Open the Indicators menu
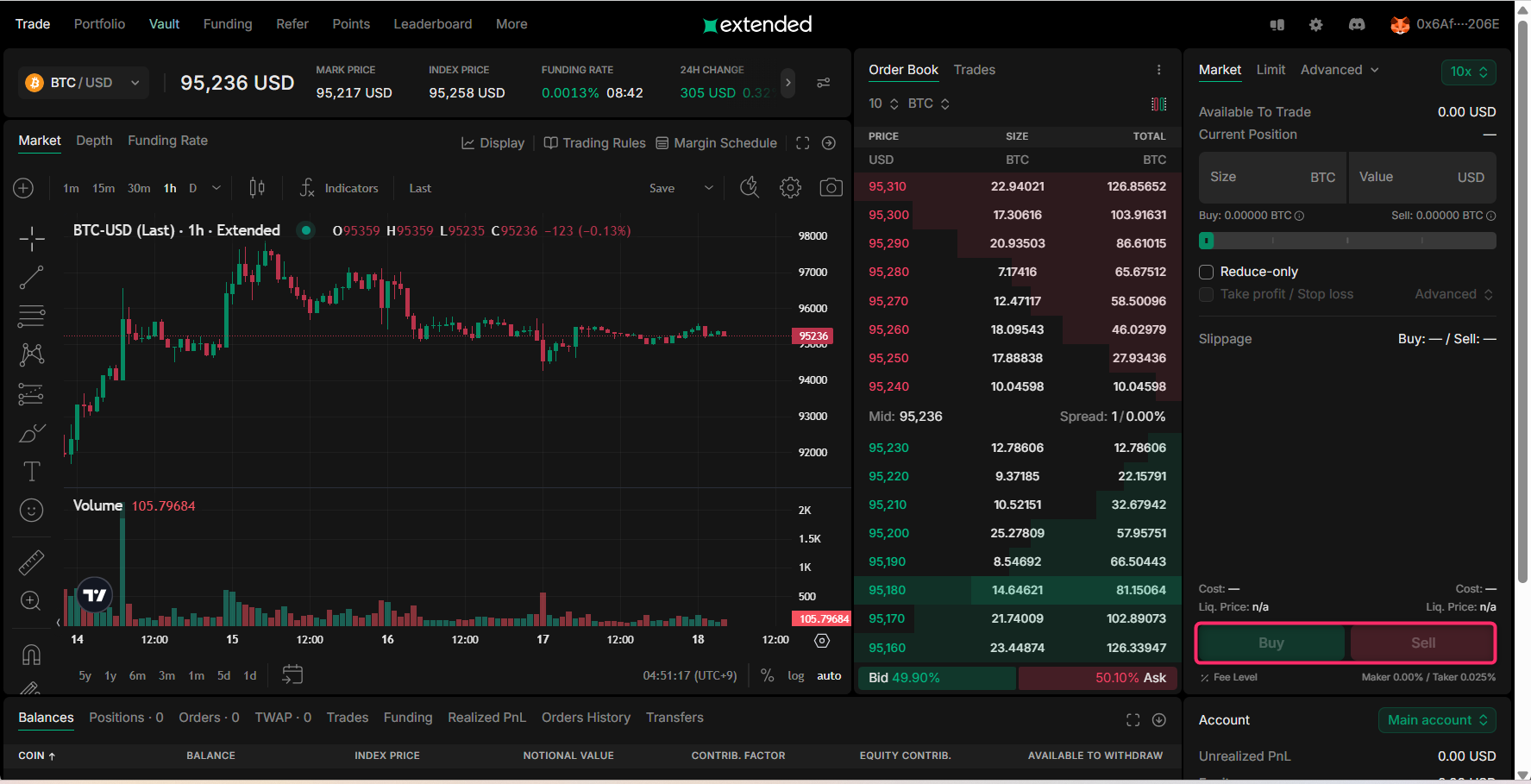Image resolution: width=1531 pixels, height=784 pixels. [339, 188]
